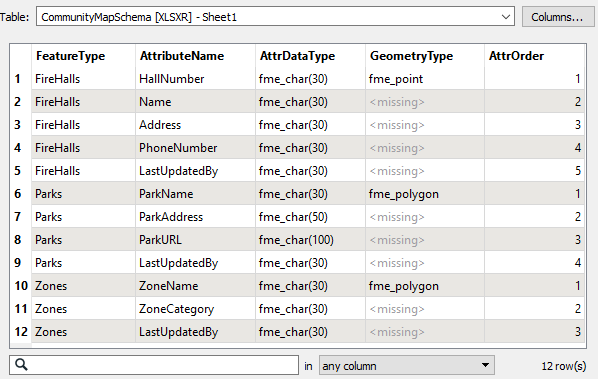Image resolution: width=598 pixels, height=379 pixels.
Task: Select fme_polygon in the Zones row
Action: [x=425, y=286]
